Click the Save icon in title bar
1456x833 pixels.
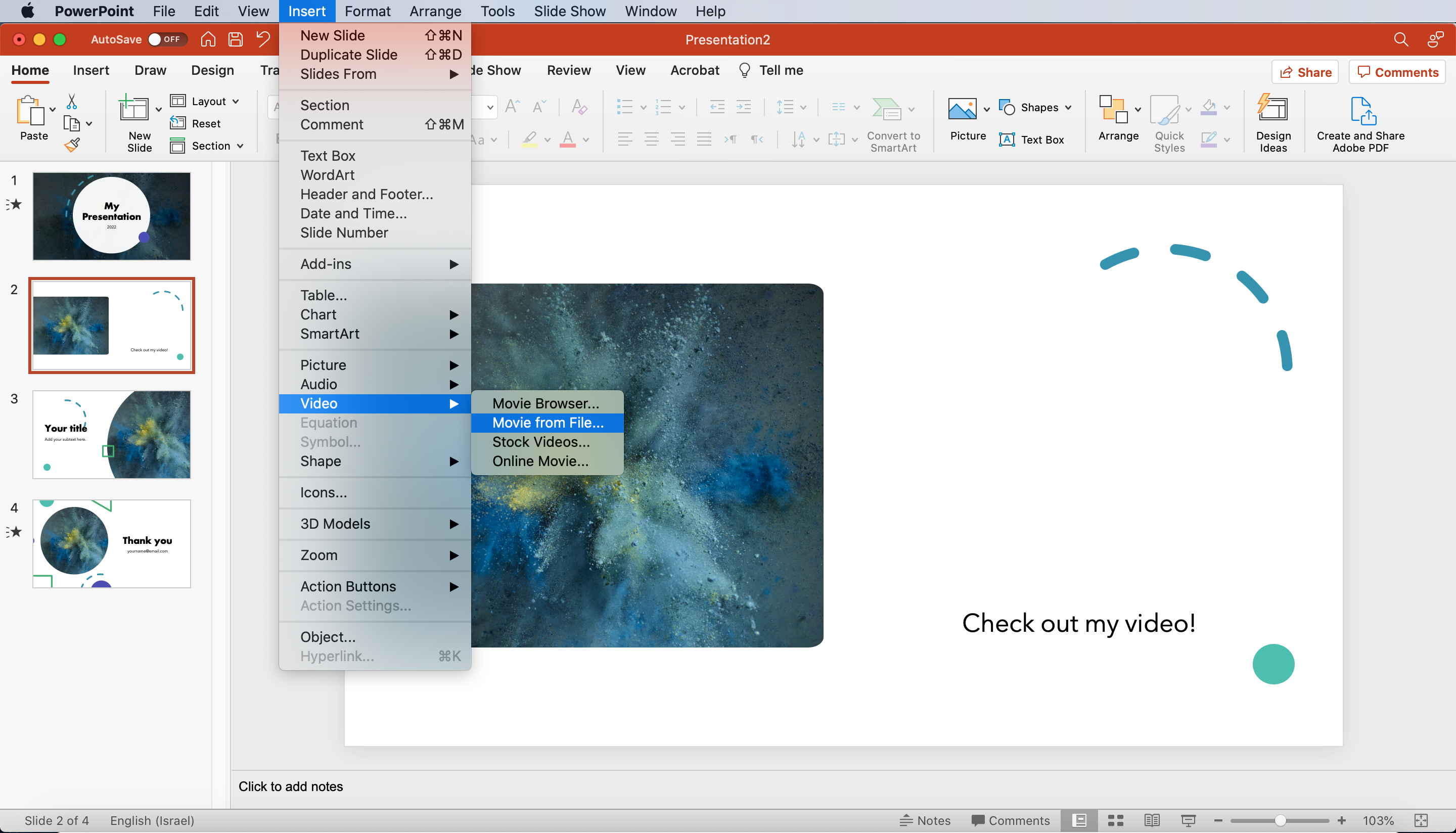[235, 39]
